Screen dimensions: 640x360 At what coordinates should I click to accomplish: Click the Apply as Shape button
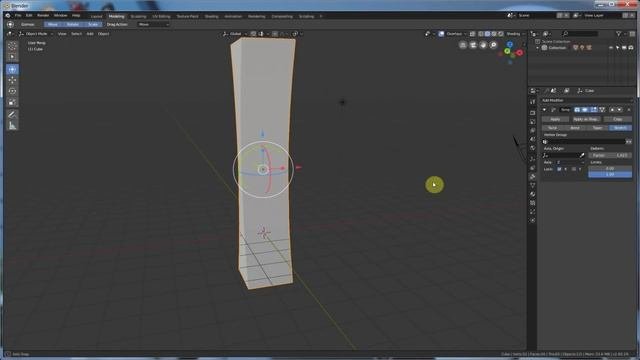(x=586, y=119)
